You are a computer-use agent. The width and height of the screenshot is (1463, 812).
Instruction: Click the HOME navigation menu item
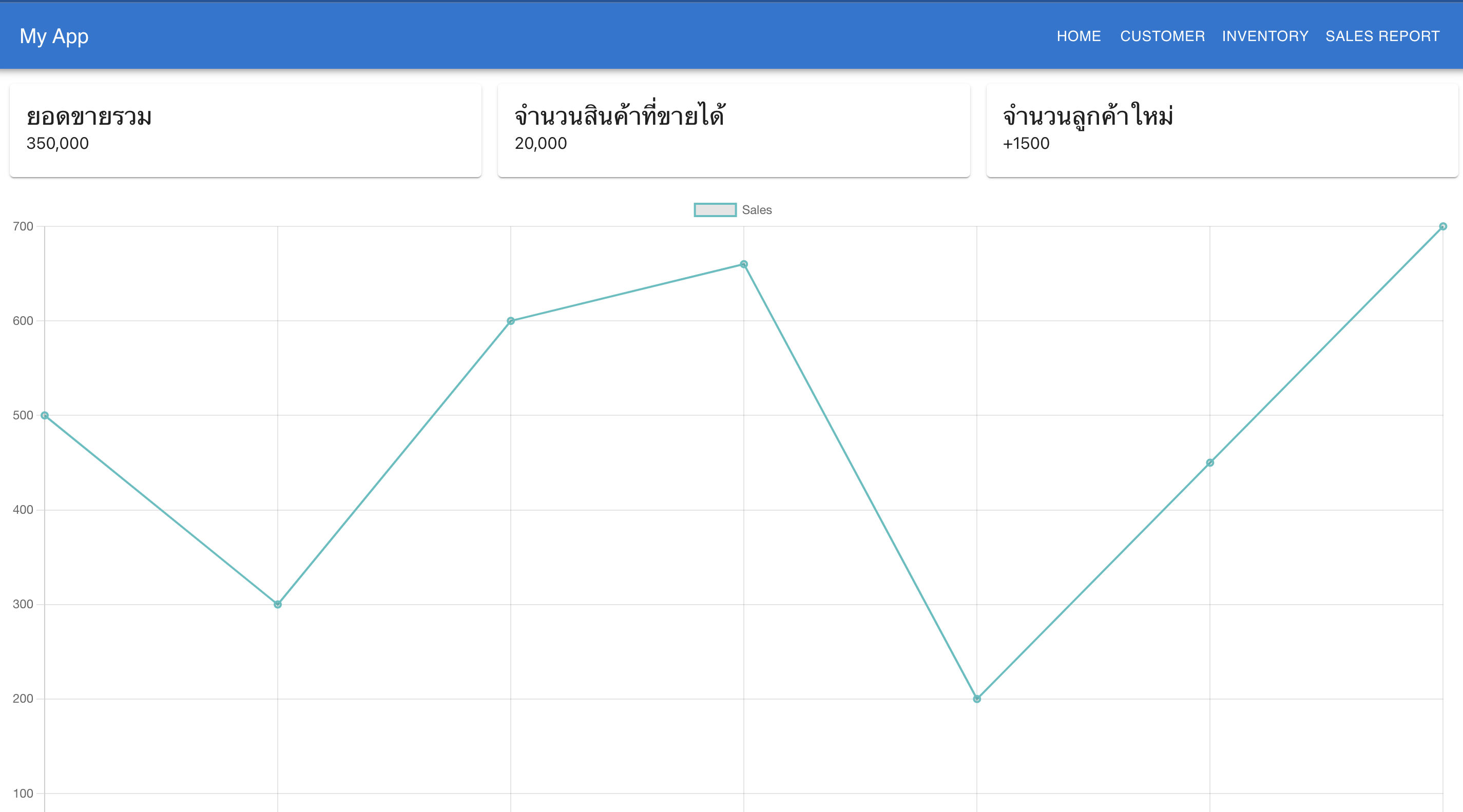[x=1078, y=36]
